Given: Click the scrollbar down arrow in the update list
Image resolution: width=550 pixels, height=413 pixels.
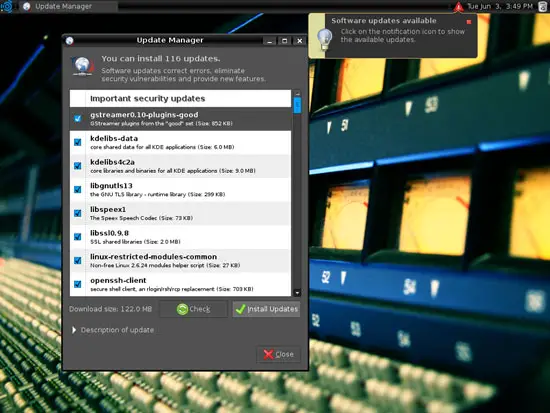Looking at the screenshot, I should coord(297,292).
